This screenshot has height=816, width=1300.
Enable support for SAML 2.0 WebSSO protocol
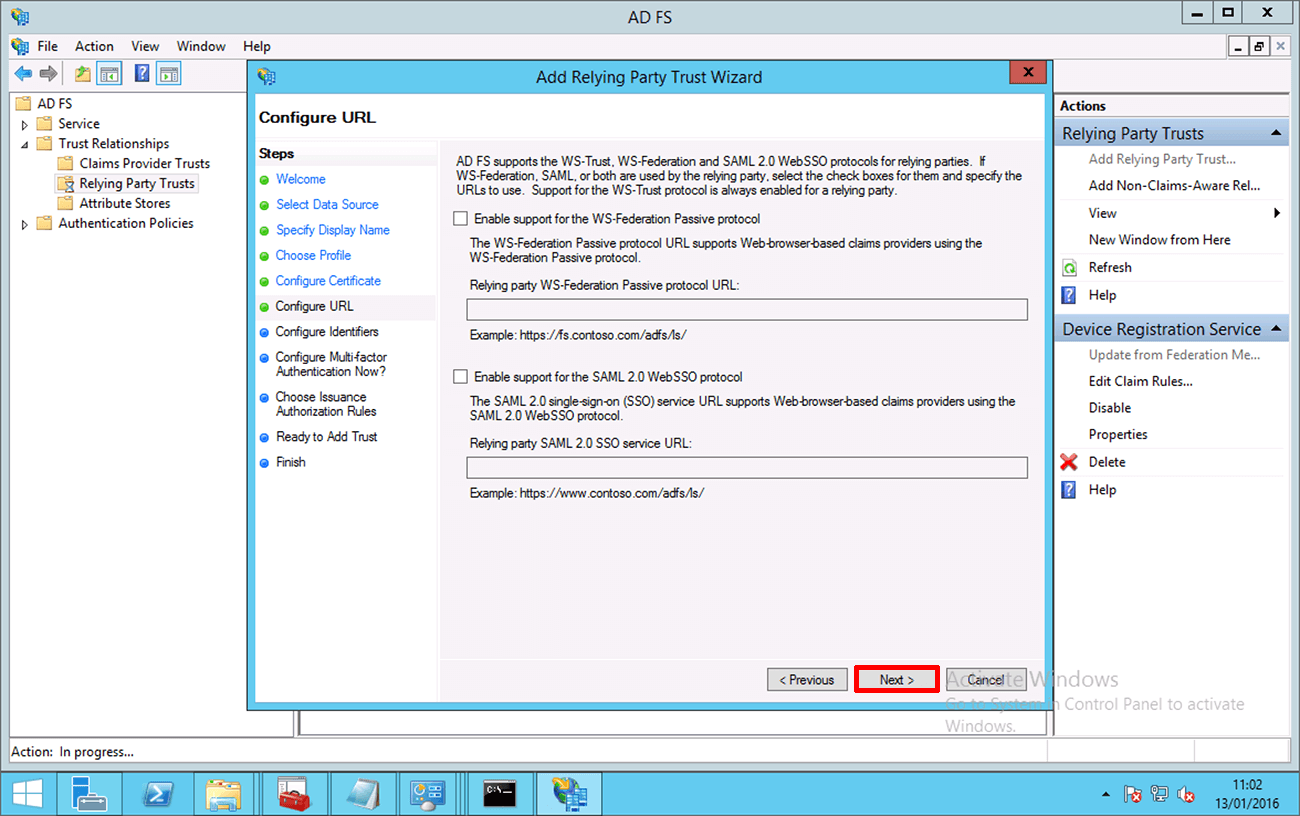click(x=460, y=377)
